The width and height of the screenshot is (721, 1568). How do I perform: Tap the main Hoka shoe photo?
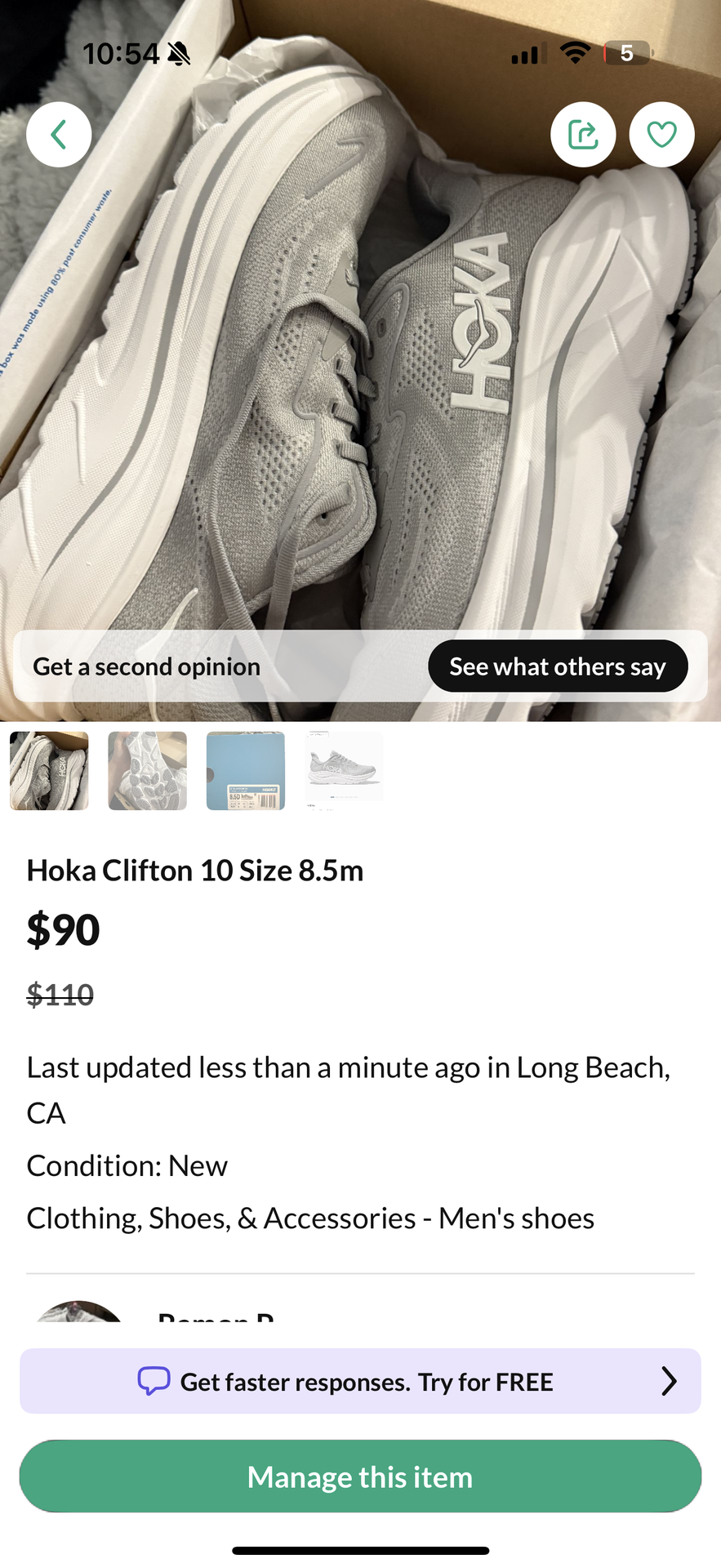tap(359, 367)
